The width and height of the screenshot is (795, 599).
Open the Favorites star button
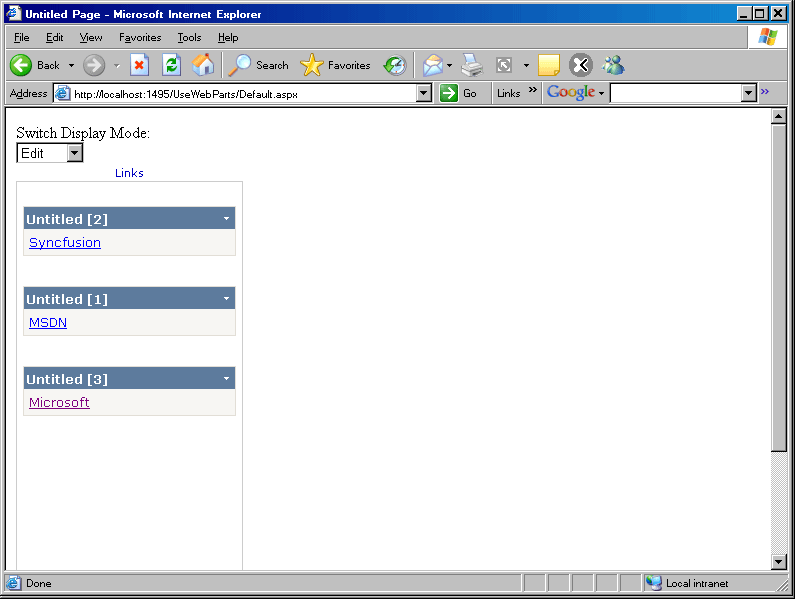tap(335, 65)
